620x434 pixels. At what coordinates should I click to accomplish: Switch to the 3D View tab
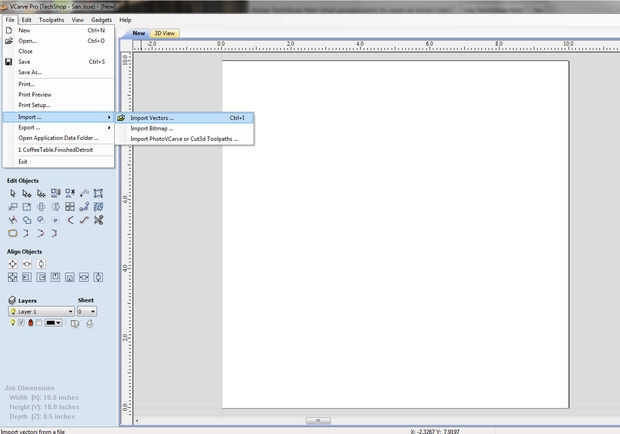coord(164,33)
